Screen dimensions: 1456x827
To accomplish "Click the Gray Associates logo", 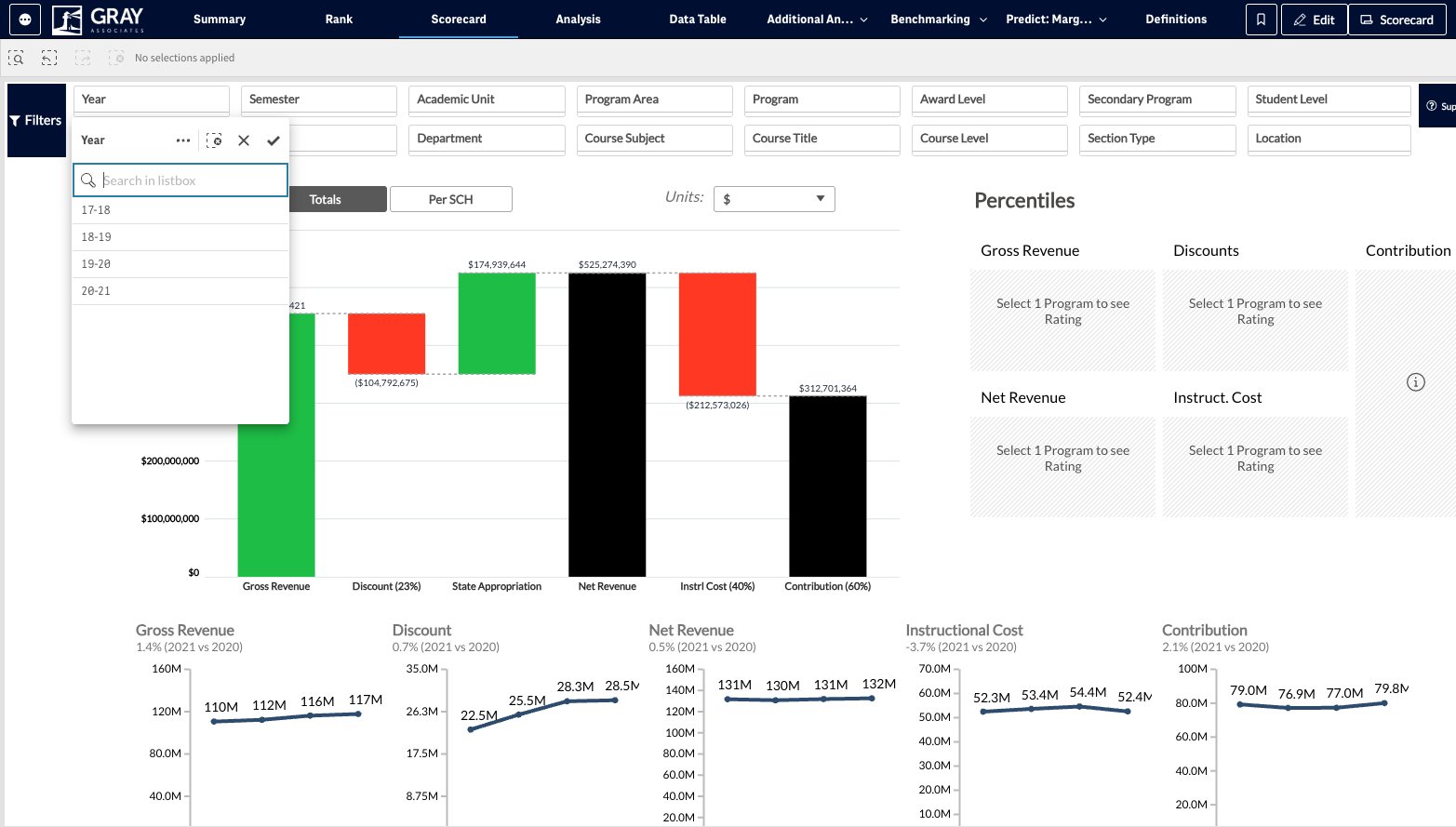I will pyautogui.click(x=99, y=19).
